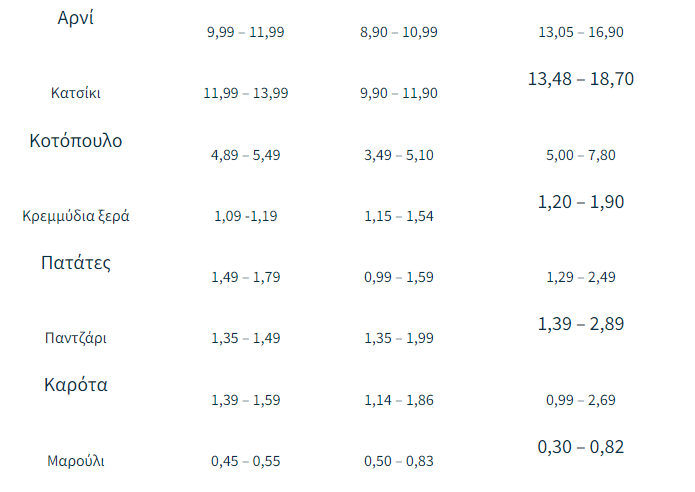The image size is (695, 492).
Task: Click the Κατσίκι product name
Action: pyautogui.click(x=76, y=93)
